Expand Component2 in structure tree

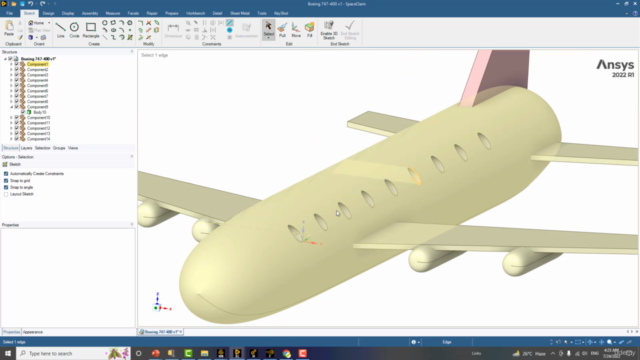click(11, 69)
